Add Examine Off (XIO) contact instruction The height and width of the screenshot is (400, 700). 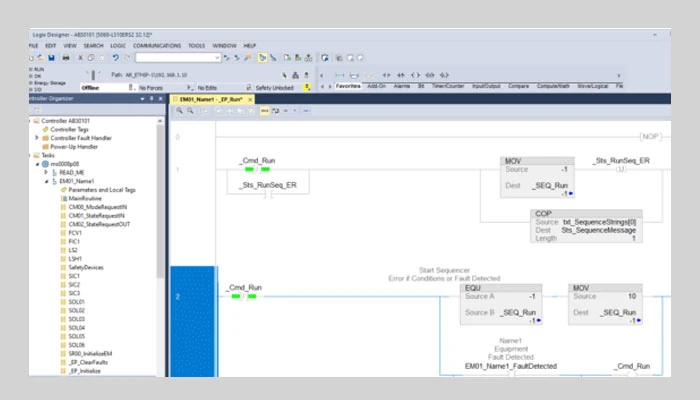click(401, 75)
